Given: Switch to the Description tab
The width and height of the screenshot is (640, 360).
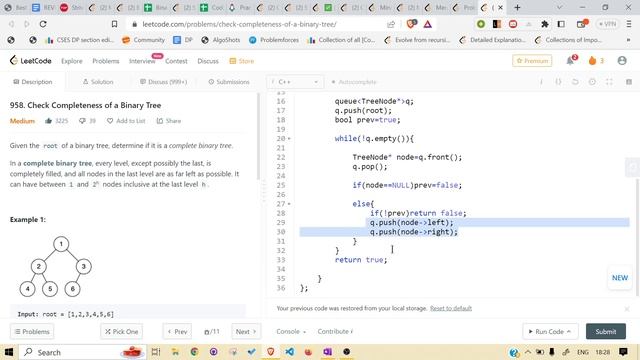Looking at the screenshot, I should click(33, 82).
